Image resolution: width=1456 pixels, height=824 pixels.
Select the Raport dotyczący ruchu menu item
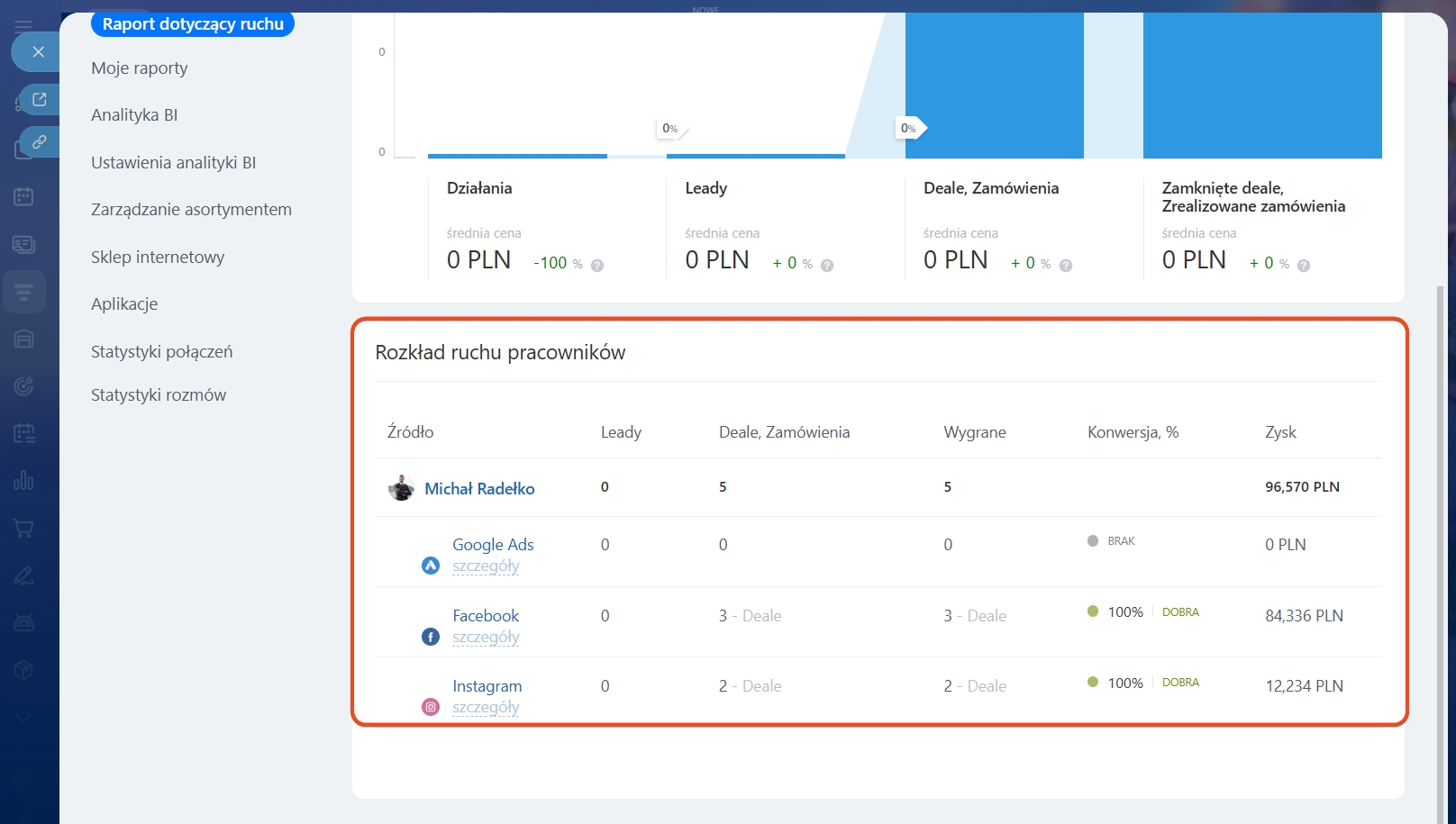click(193, 24)
